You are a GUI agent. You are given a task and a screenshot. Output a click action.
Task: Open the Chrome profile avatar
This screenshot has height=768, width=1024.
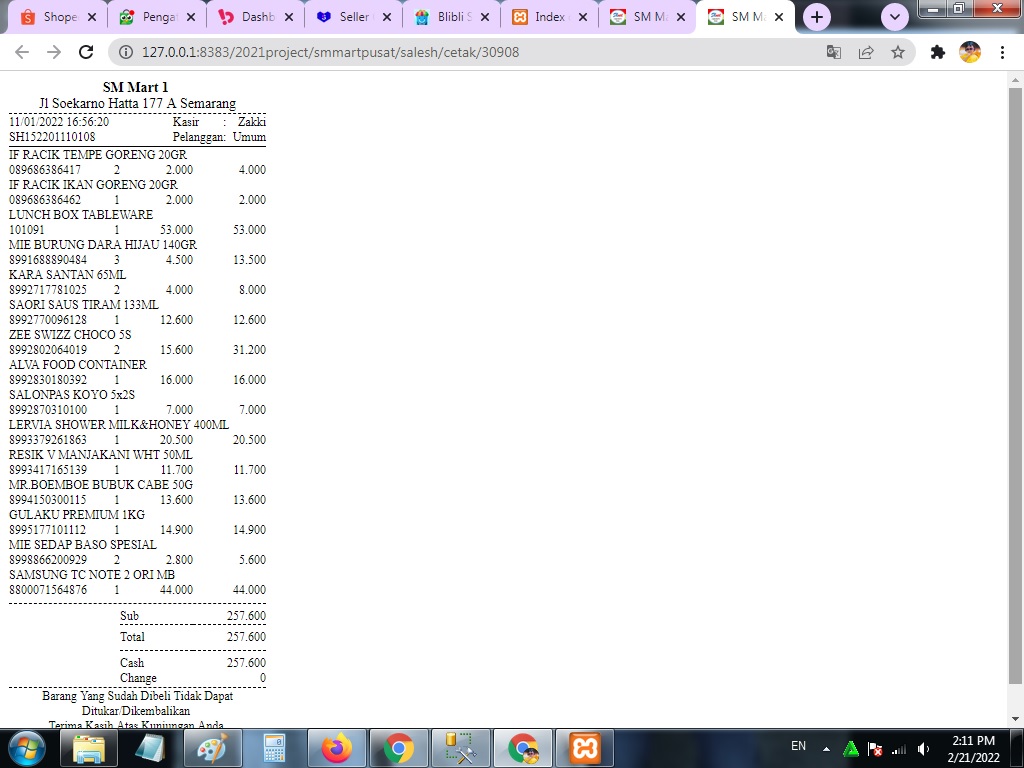coord(970,52)
